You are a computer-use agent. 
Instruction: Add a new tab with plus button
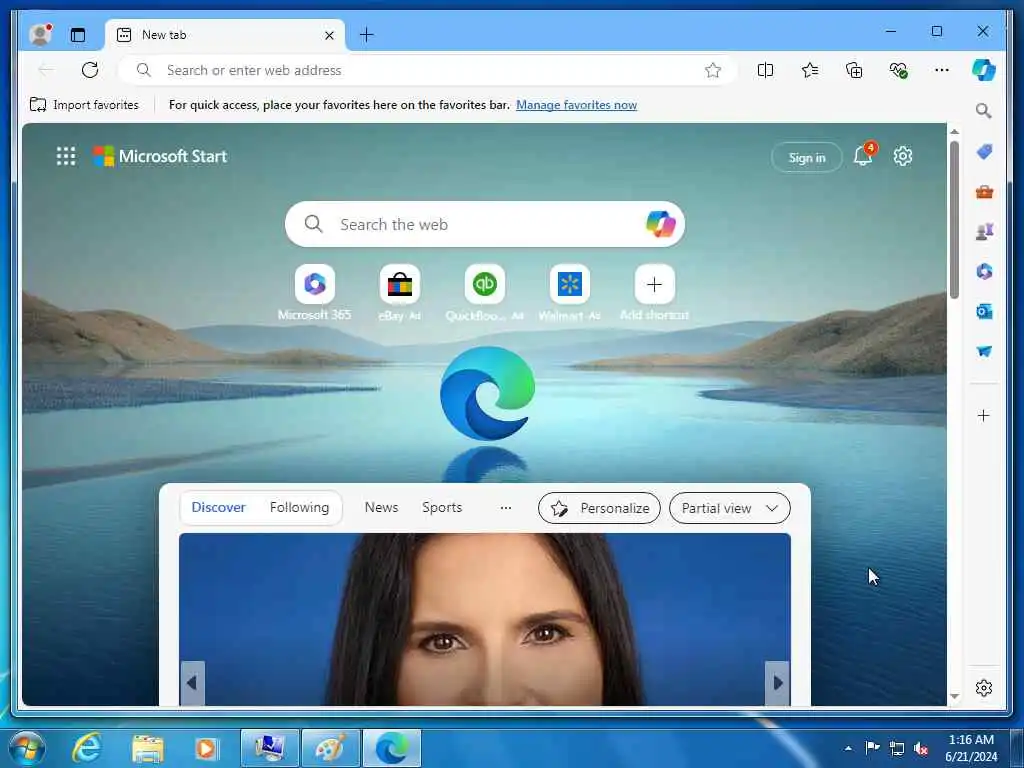(x=366, y=35)
